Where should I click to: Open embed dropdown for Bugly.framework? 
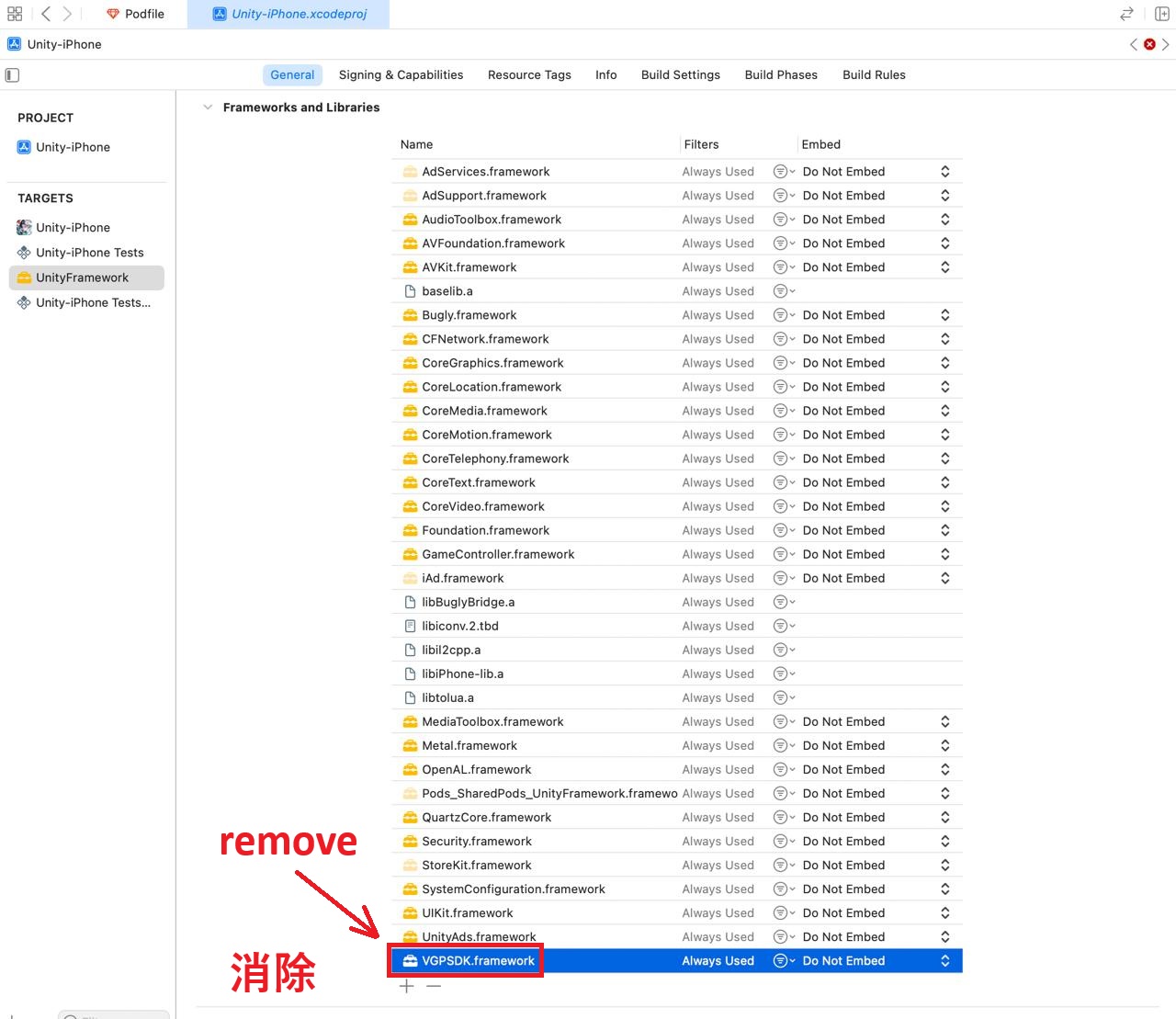(x=944, y=315)
